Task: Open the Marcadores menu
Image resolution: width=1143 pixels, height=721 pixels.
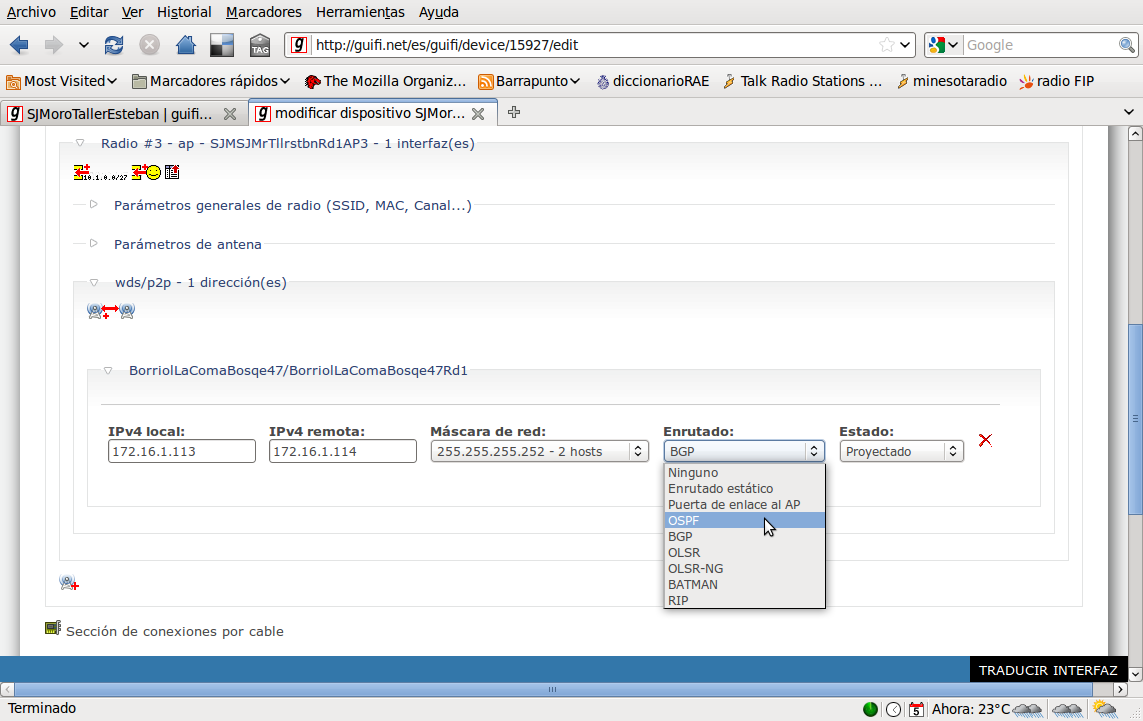Action: coord(263,13)
